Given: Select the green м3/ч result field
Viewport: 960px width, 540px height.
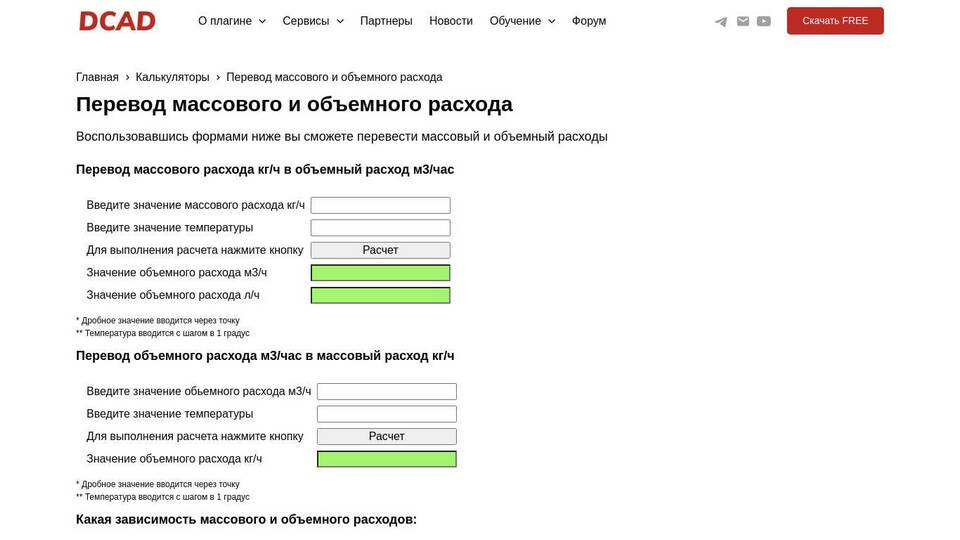Looking at the screenshot, I should (380, 272).
